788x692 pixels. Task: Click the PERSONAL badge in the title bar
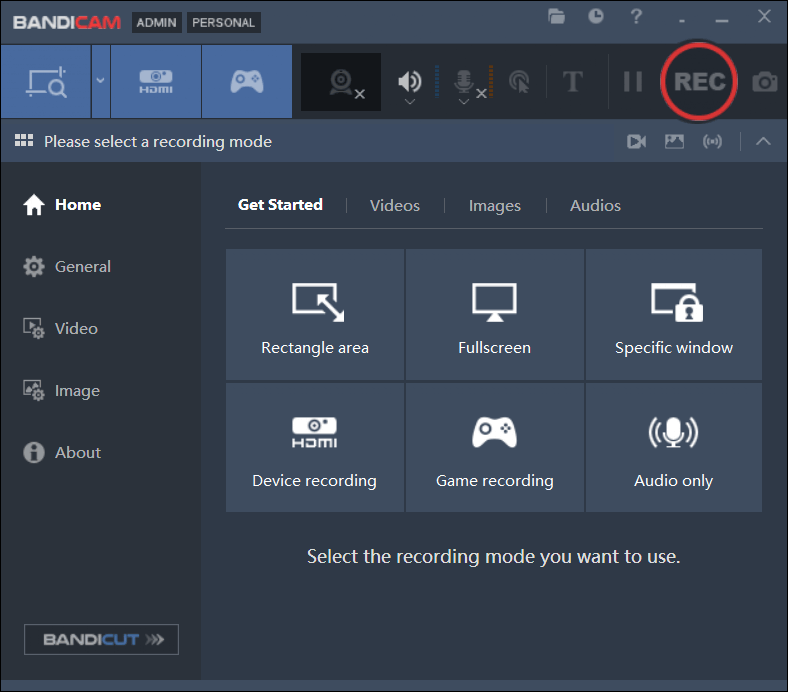click(224, 23)
